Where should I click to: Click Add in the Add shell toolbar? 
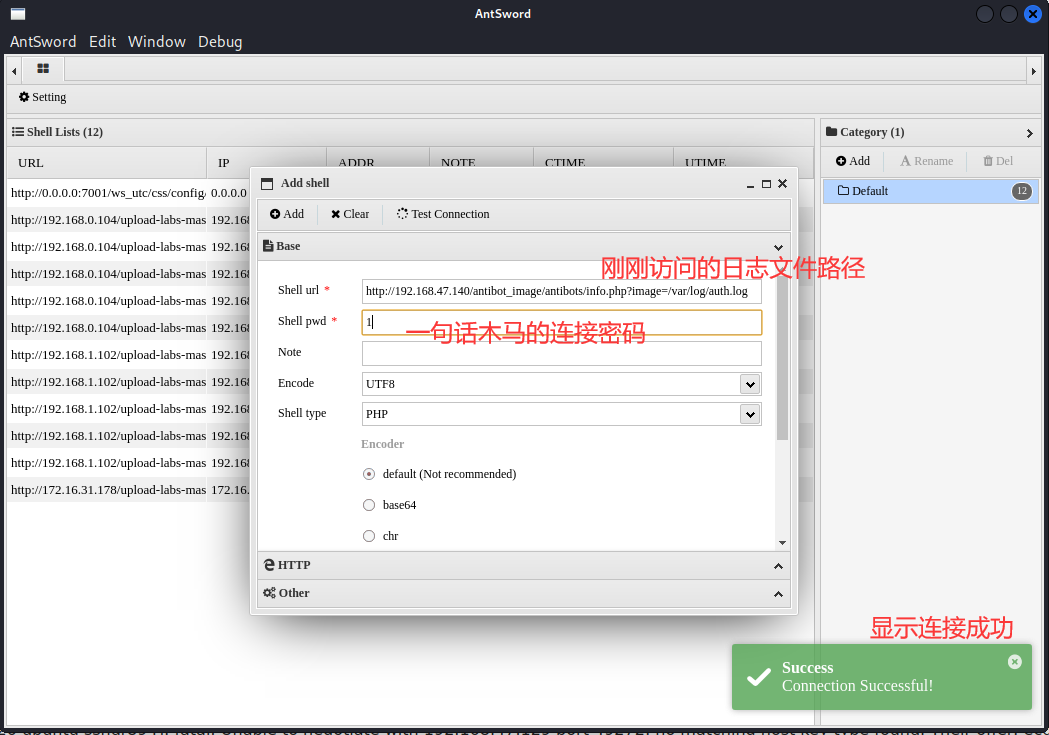(286, 214)
